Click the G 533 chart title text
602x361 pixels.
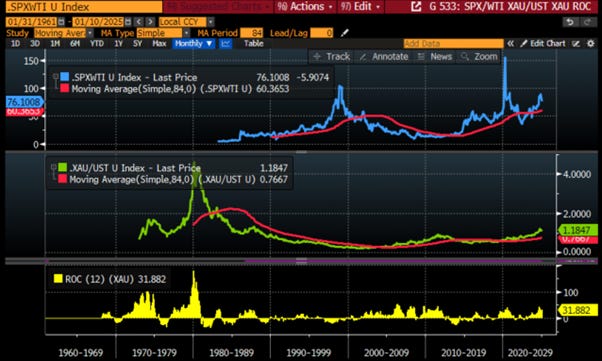click(510, 7)
